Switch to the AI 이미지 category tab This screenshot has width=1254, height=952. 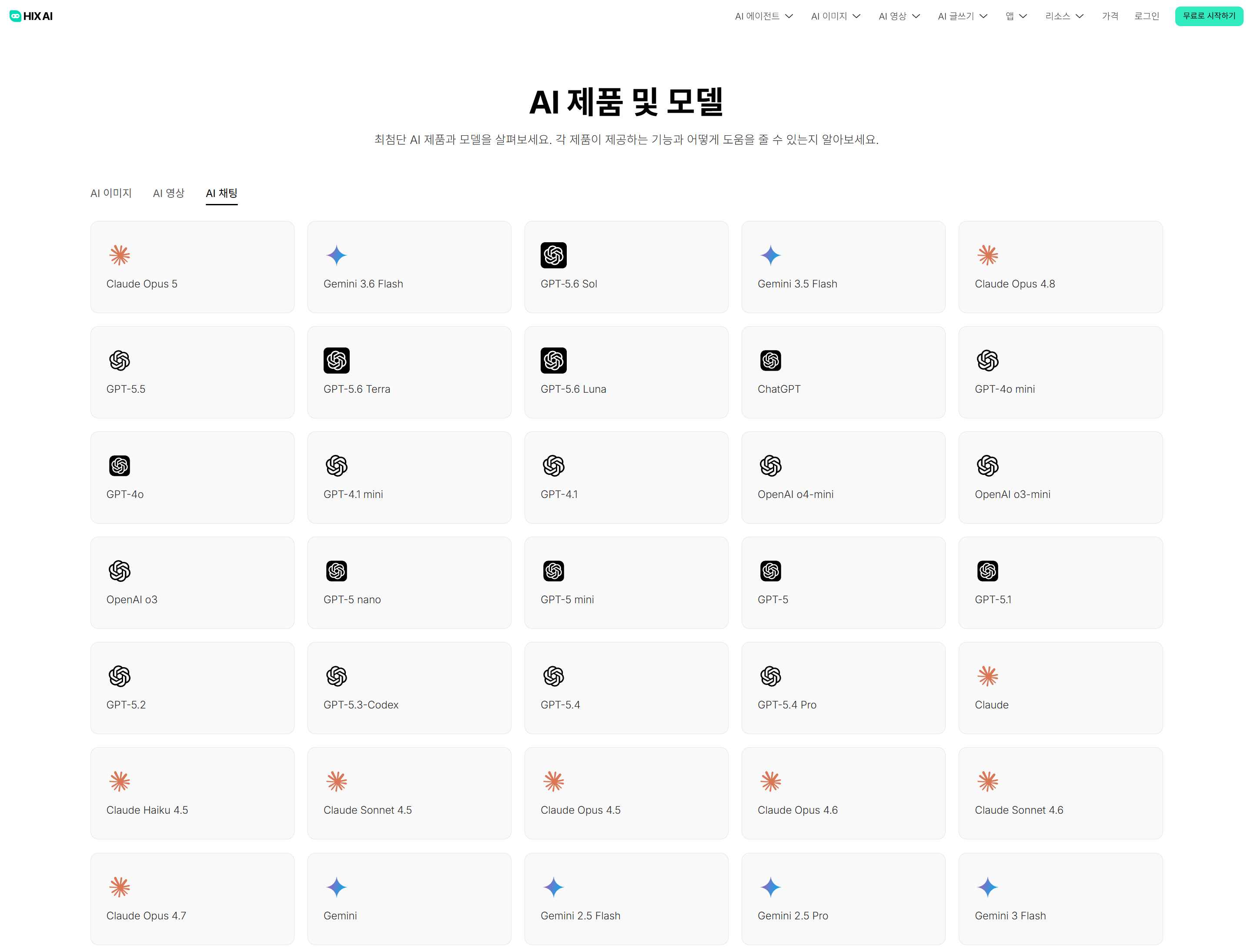pyautogui.click(x=111, y=193)
